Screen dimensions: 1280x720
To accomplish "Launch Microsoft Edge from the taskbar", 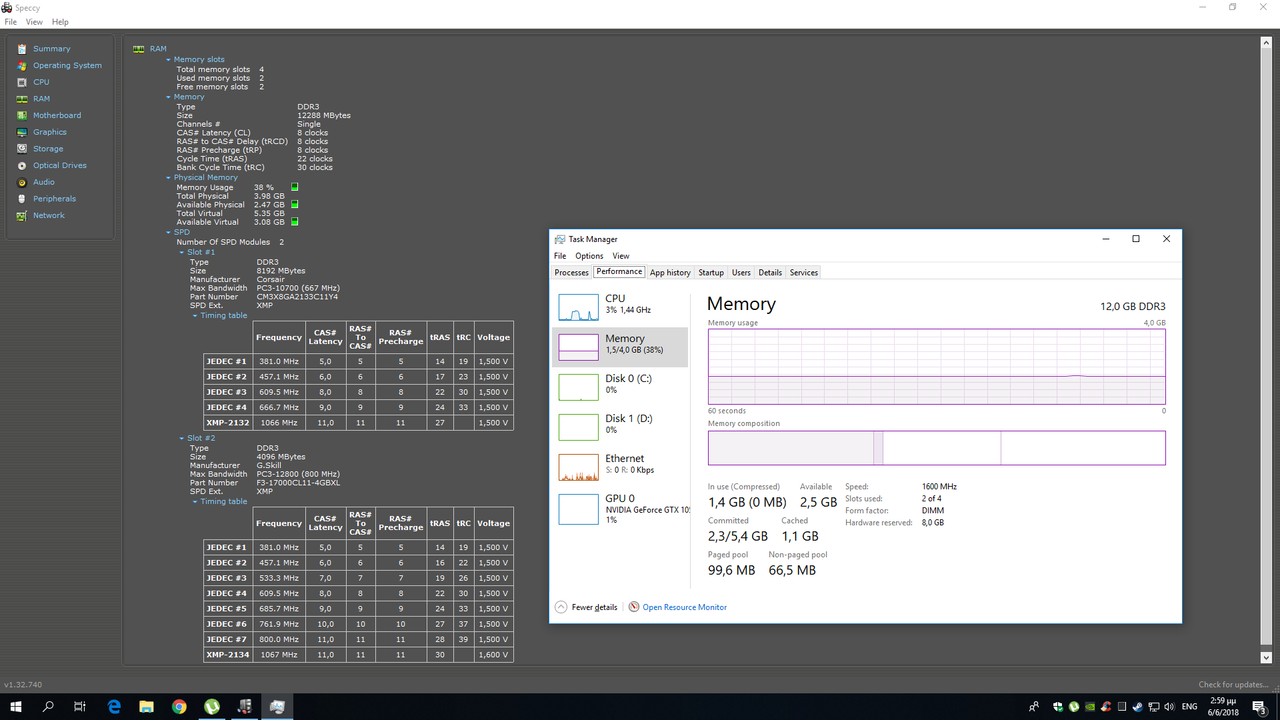I will 114,707.
